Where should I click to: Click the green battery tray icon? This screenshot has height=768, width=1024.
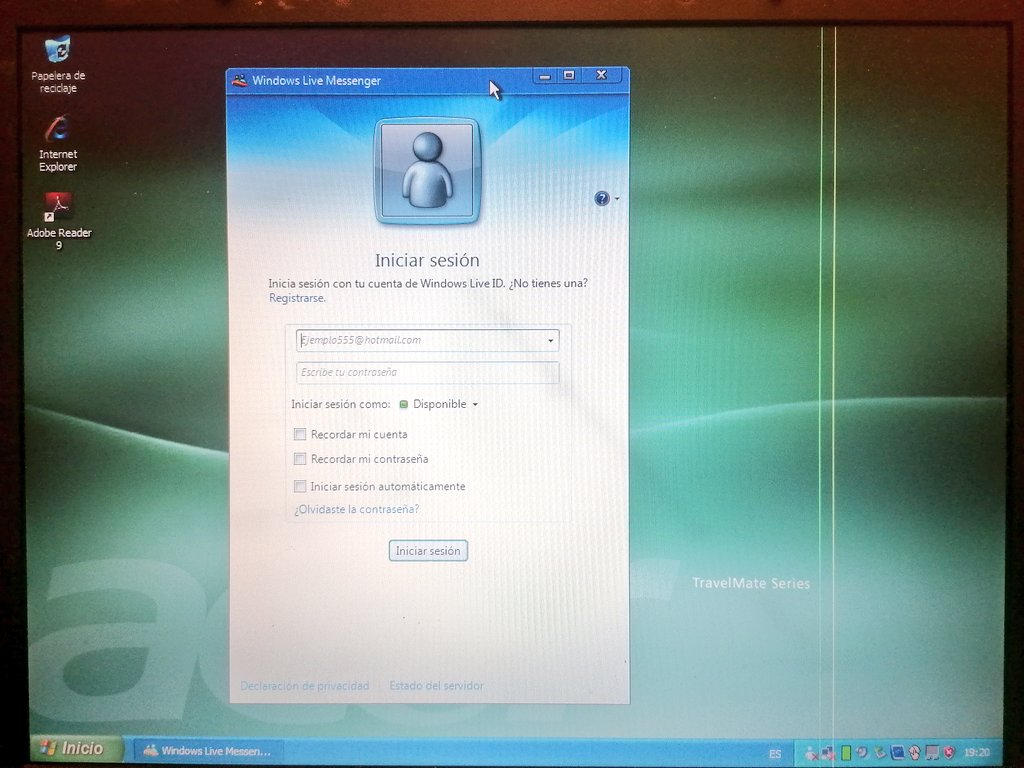pyautogui.click(x=846, y=753)
